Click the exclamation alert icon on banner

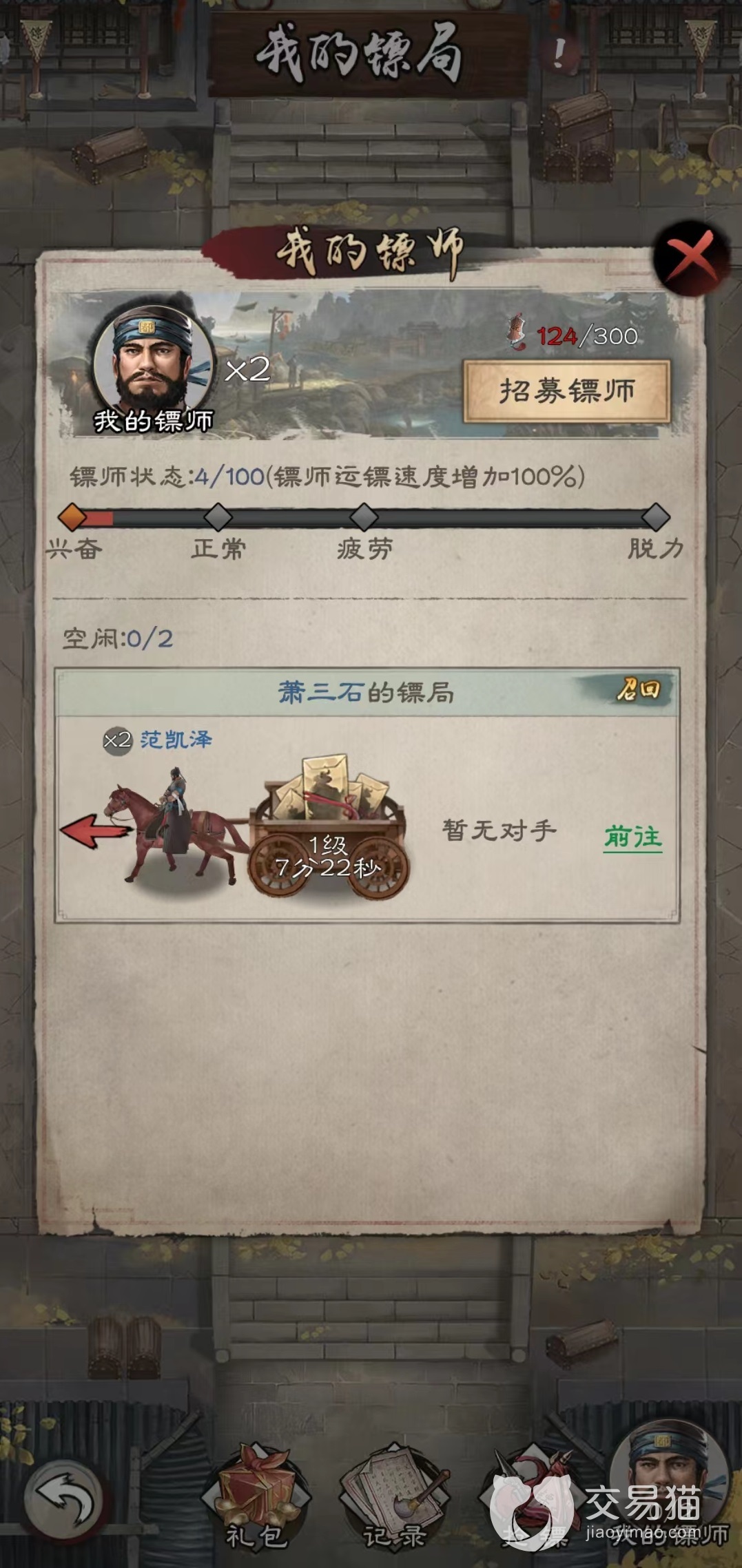[560, 52]
